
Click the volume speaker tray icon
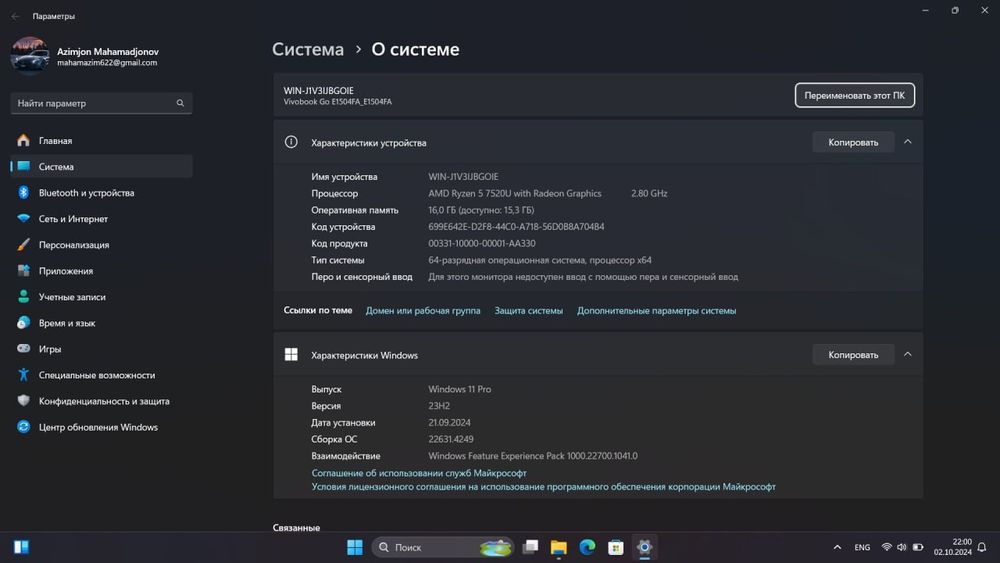[902, 547]
